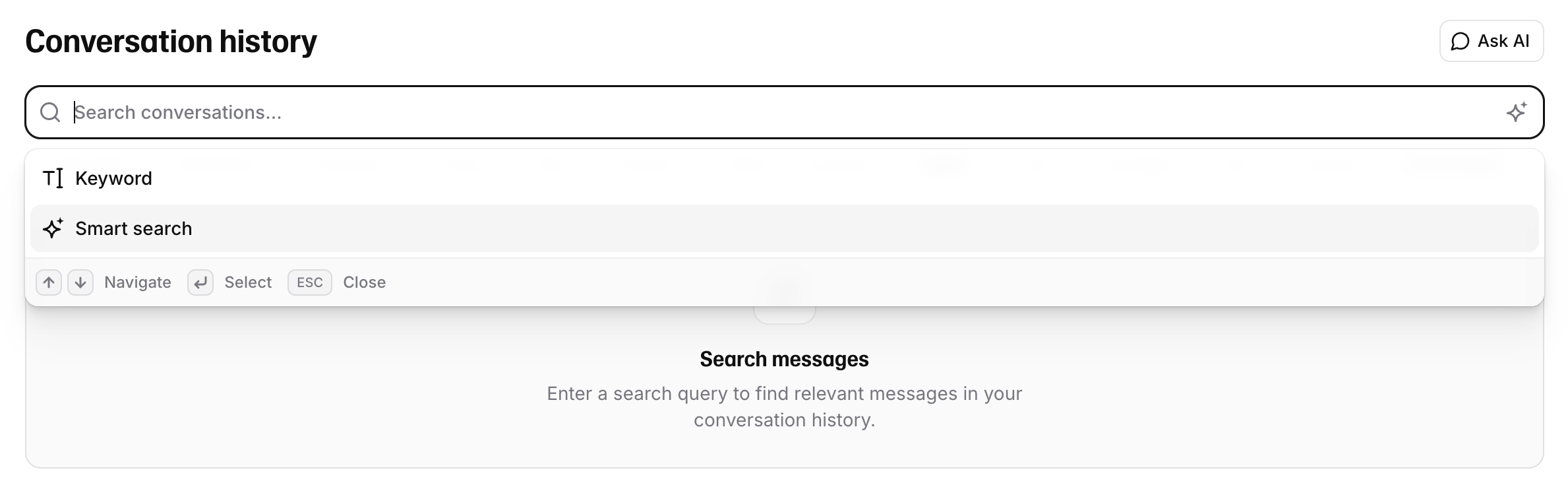Click the enter key Select icon

tap(200, 282)
